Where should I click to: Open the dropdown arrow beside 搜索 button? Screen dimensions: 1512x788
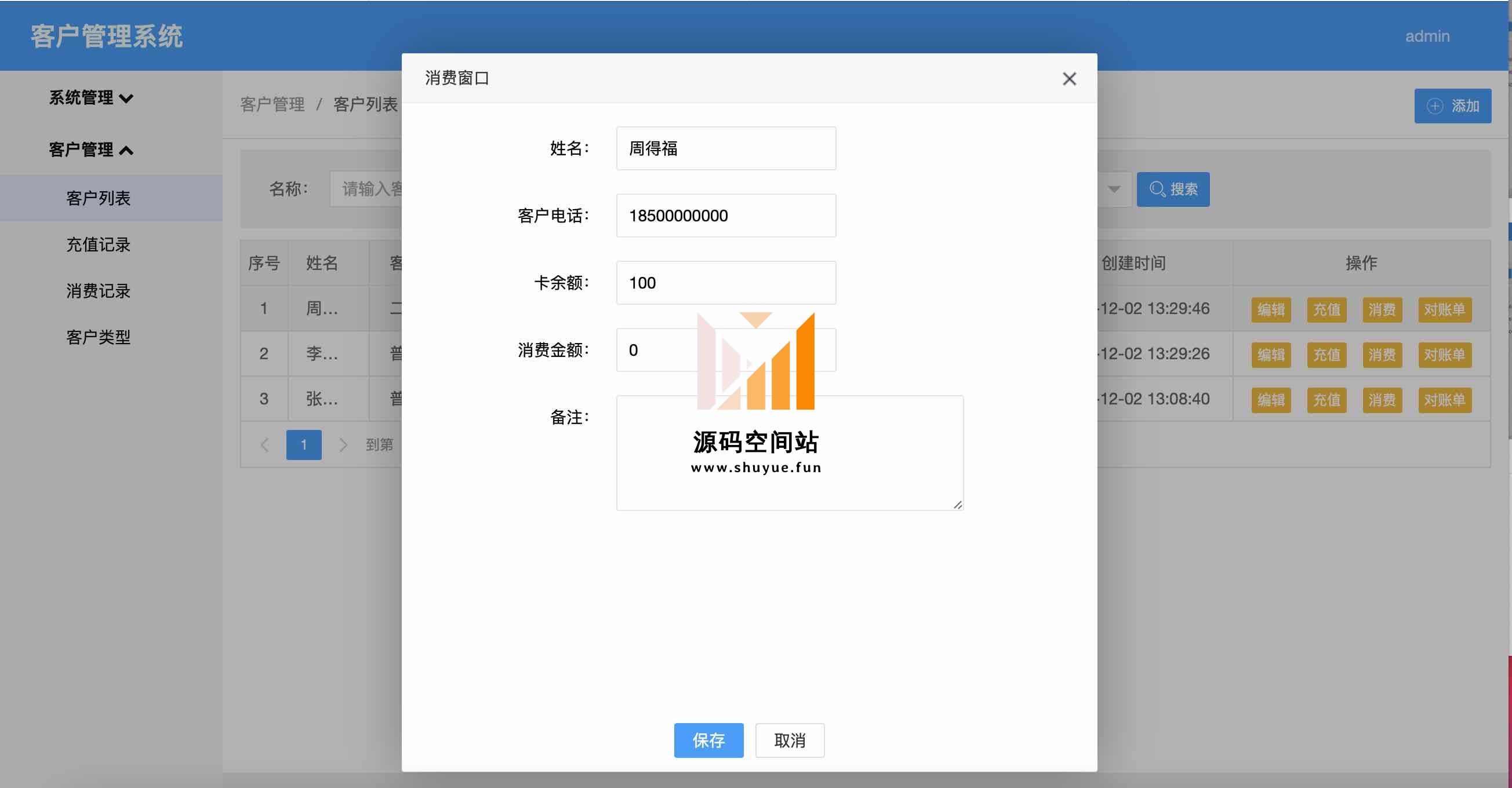click(x=1114, y=189)
